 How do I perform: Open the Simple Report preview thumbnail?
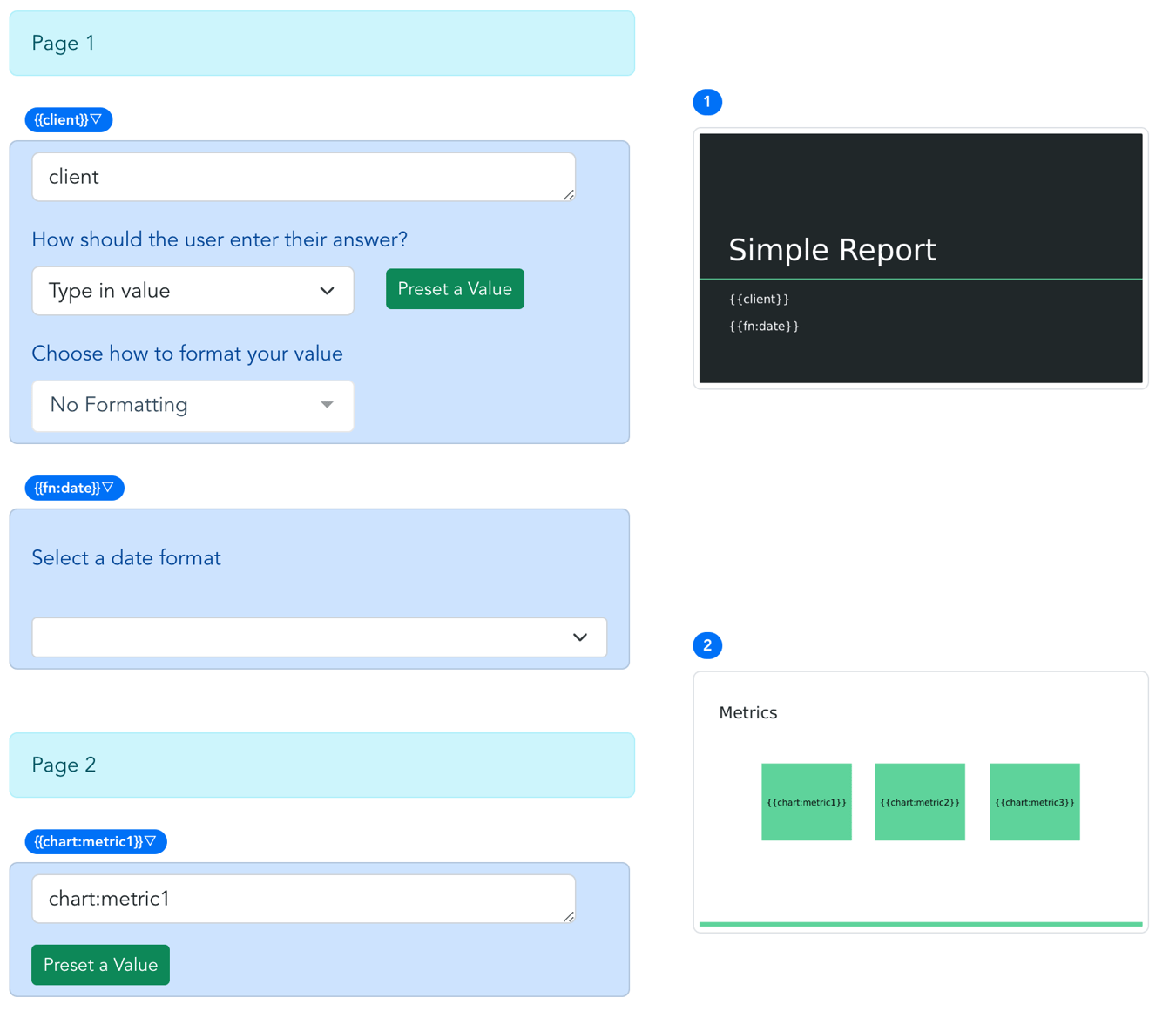pyautogui.click(x=921, y=257)
